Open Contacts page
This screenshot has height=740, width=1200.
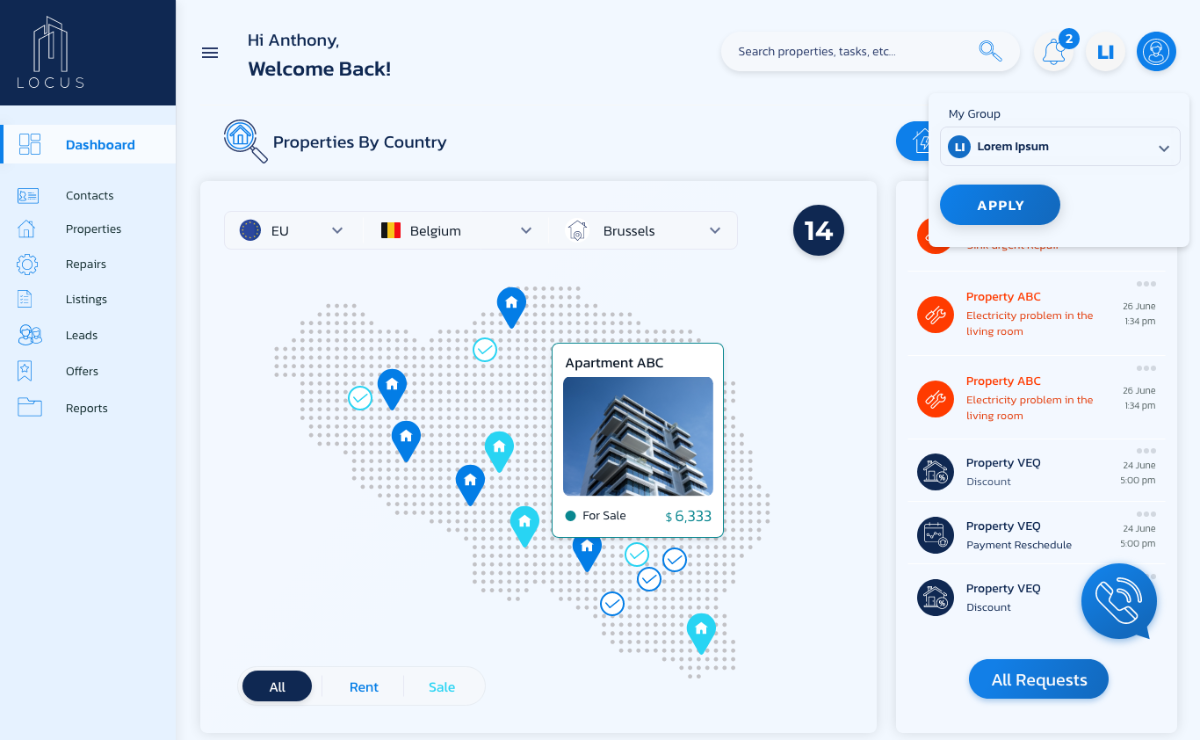[88, 195]
